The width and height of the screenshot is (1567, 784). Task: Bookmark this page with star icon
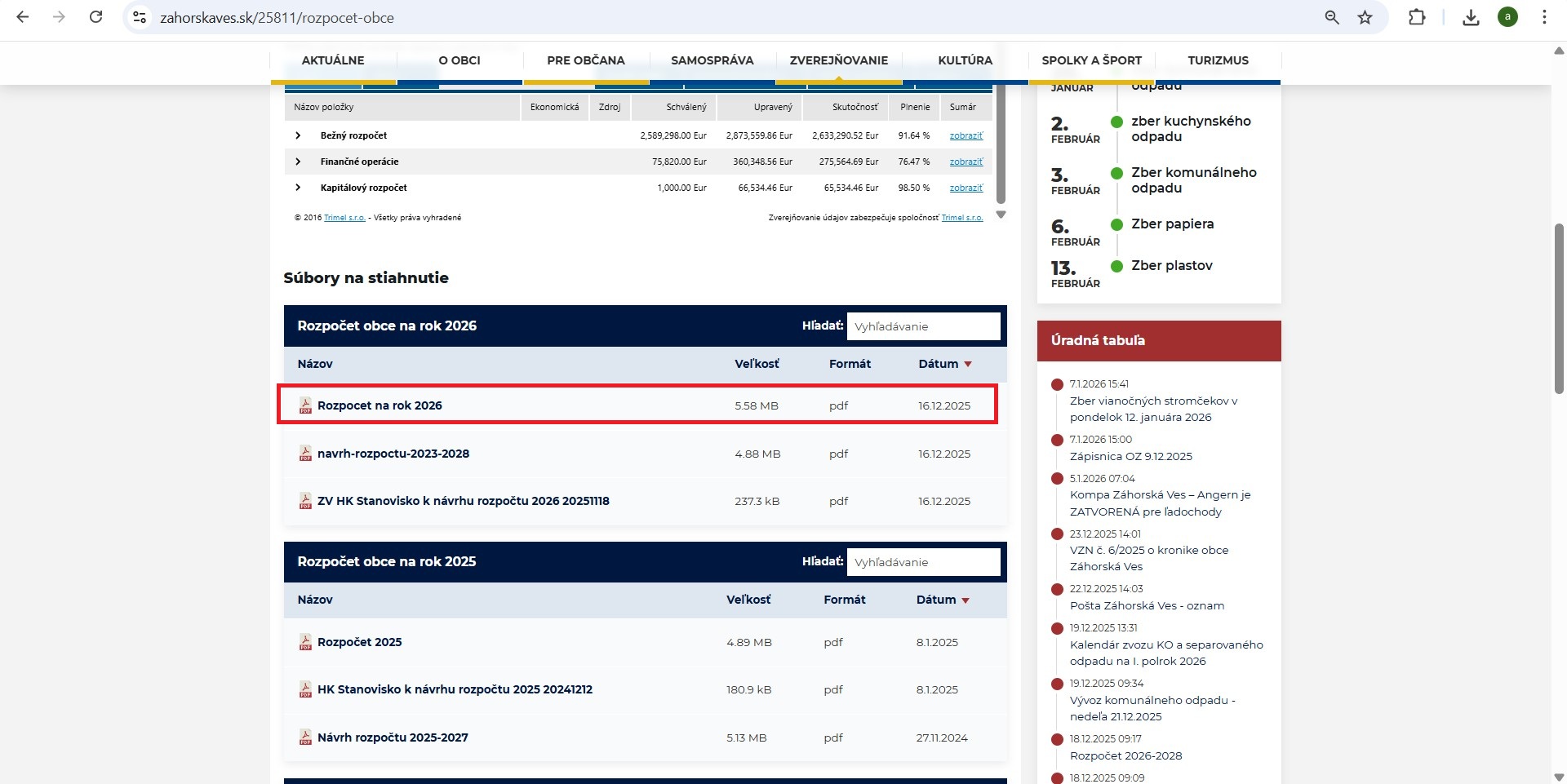[1365, 17]
